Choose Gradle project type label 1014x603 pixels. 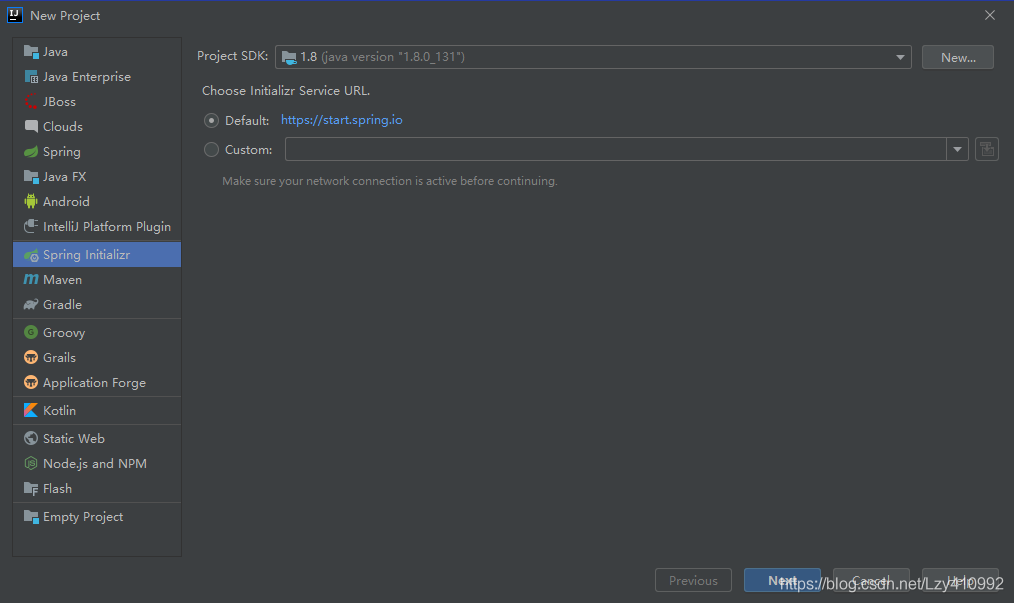[x=62, y=305]
